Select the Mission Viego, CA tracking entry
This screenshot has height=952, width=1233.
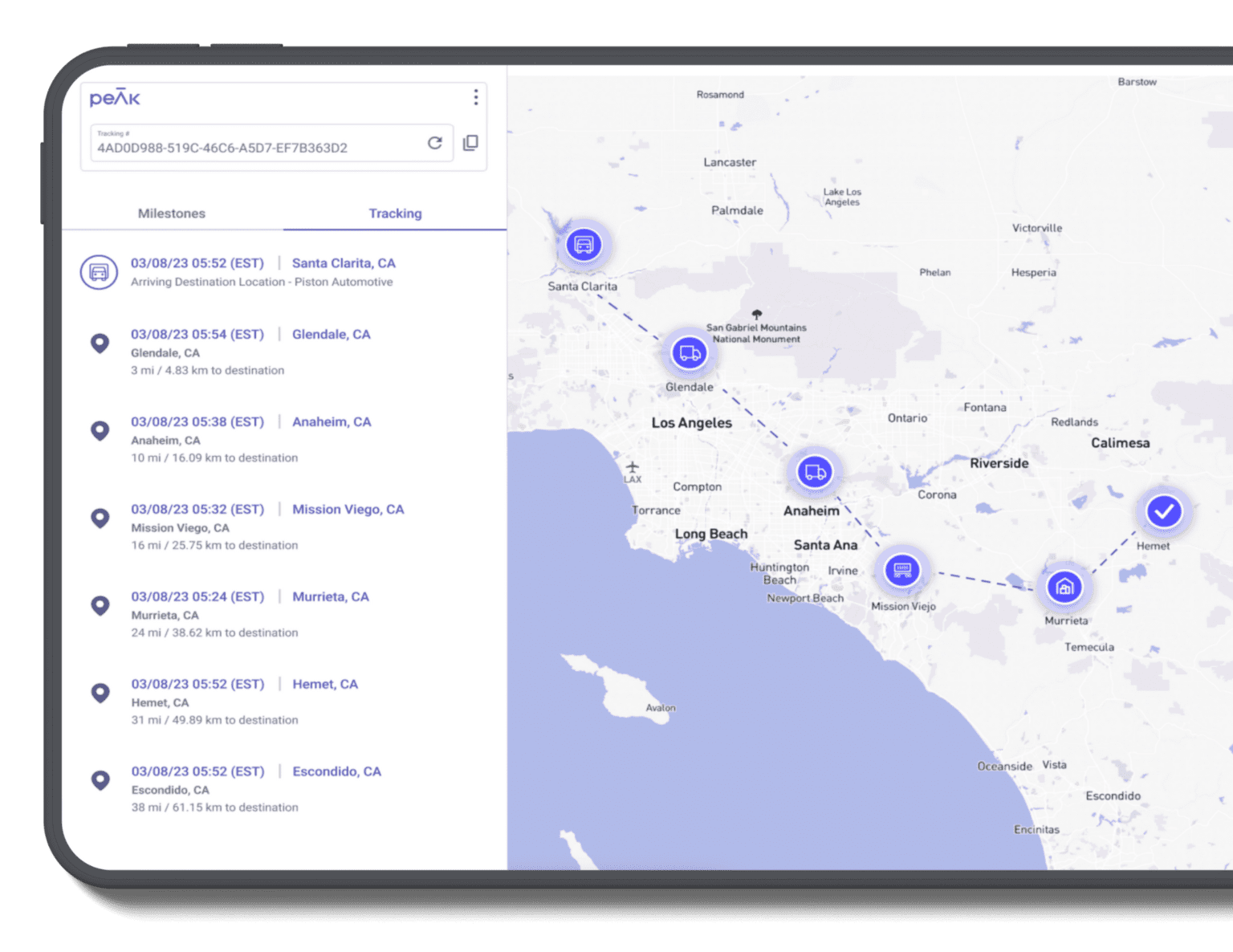point(348,510)
